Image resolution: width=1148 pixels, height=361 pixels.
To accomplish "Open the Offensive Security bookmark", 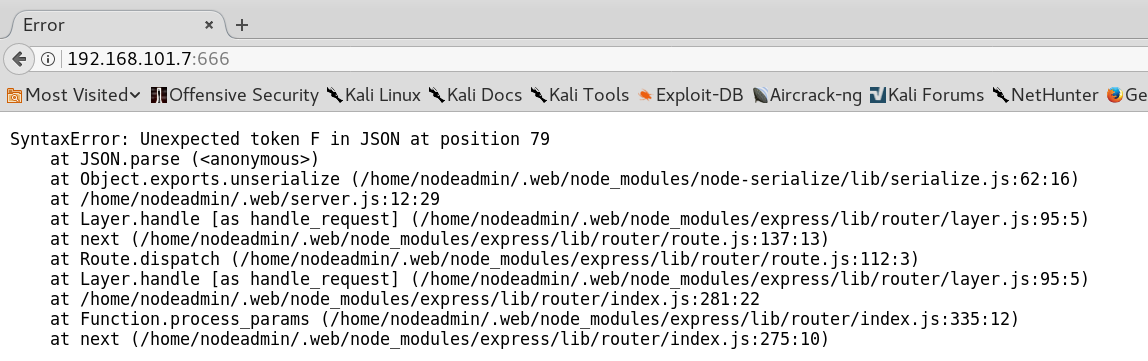I will pyautogui.click(x=234, y=95).
